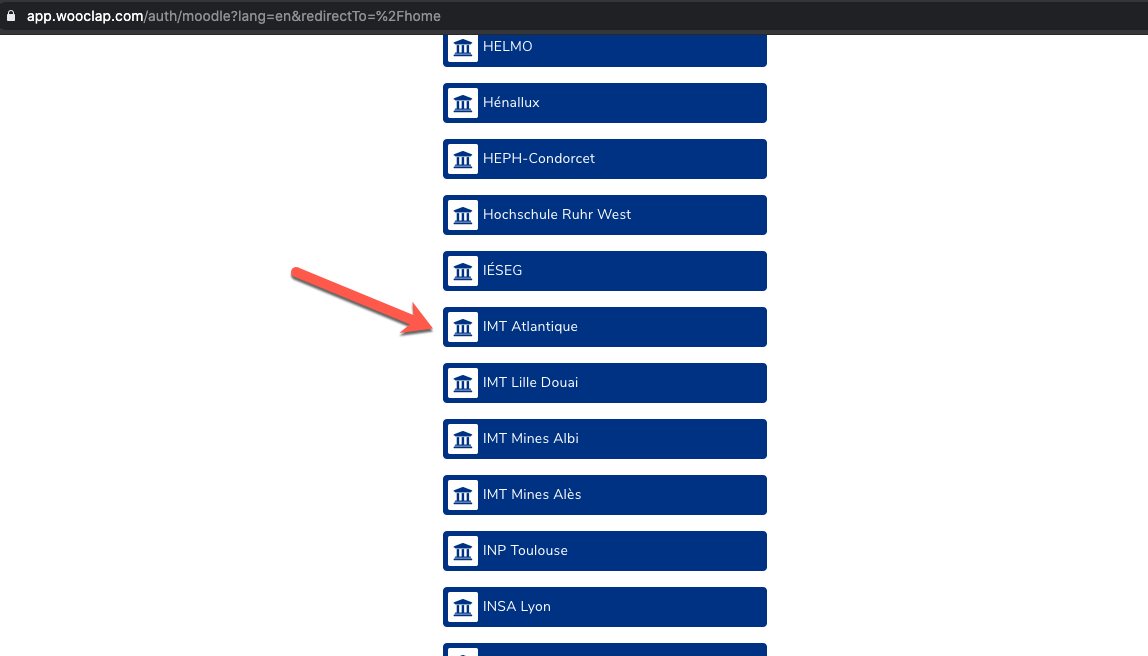Screen dimensions: 1148x656
Task: Click the institution icon beside INP Toulouse
Action: click(463, 551)
